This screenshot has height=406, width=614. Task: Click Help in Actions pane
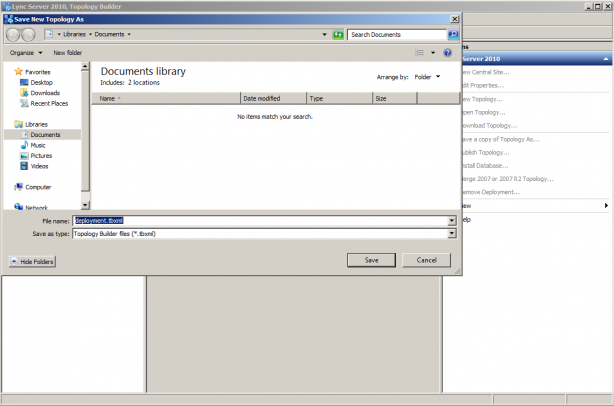[466, 219]
